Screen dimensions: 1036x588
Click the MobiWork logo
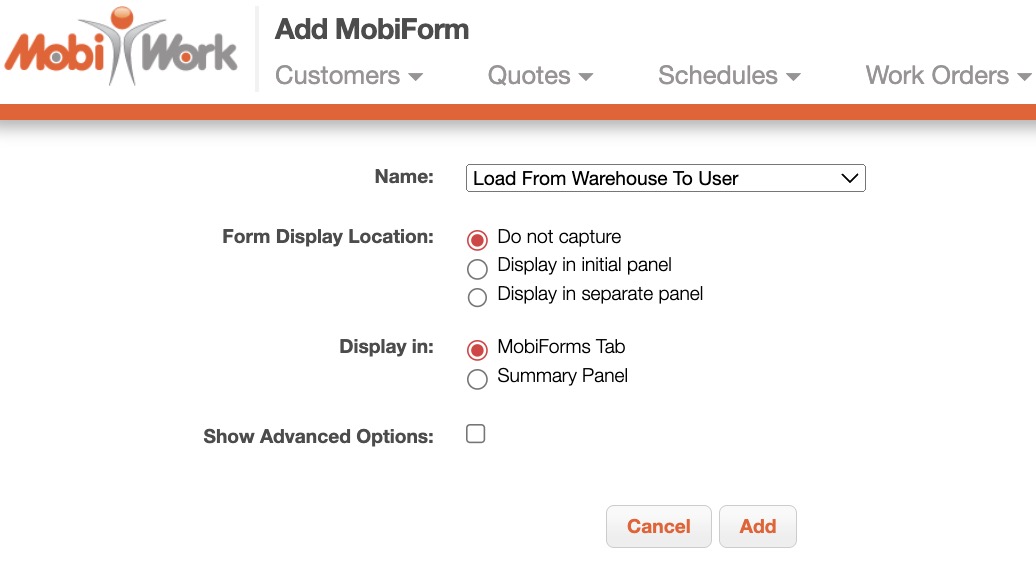click(121, 48)
